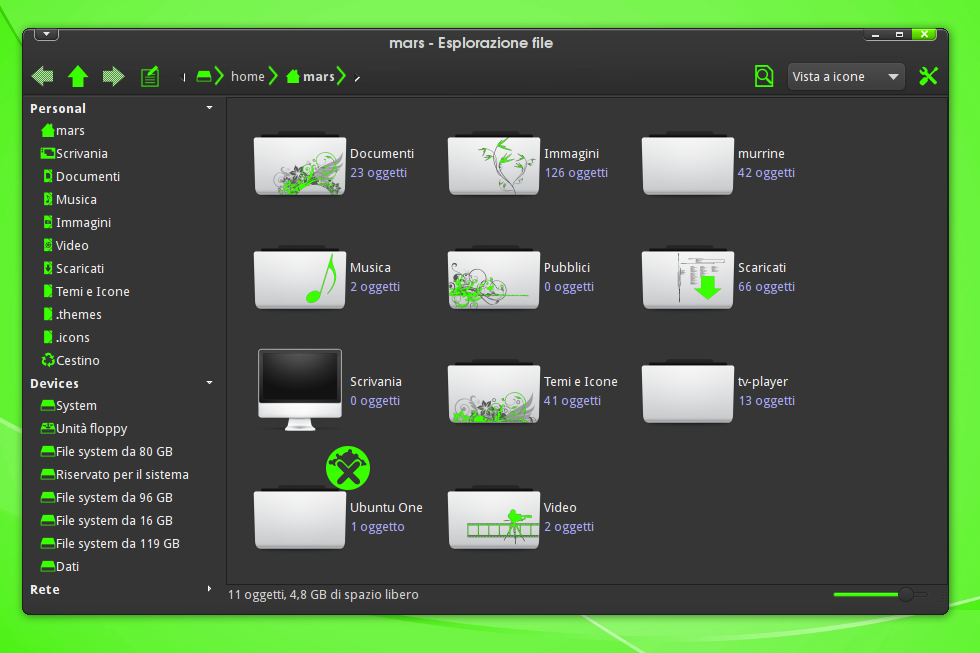Click the drive root path icon
Screen dimensions: 980x653
coord(204,76)
